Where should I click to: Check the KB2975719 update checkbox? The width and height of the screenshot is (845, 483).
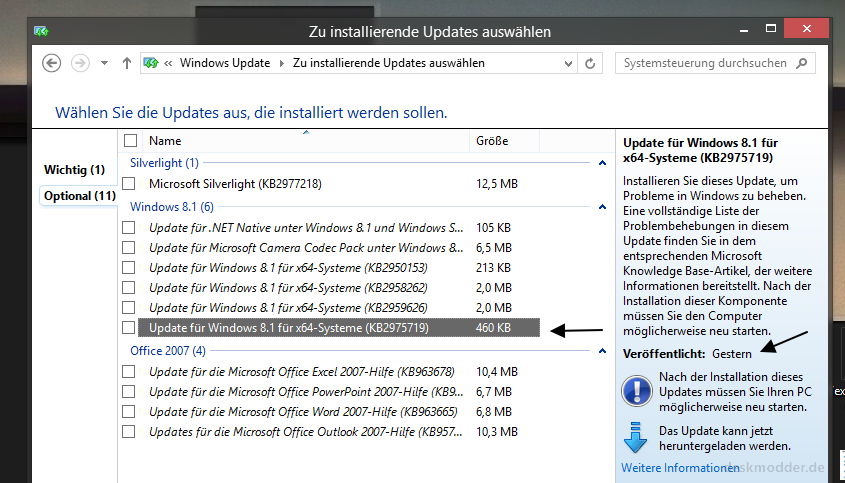click(x=128, y=327)
